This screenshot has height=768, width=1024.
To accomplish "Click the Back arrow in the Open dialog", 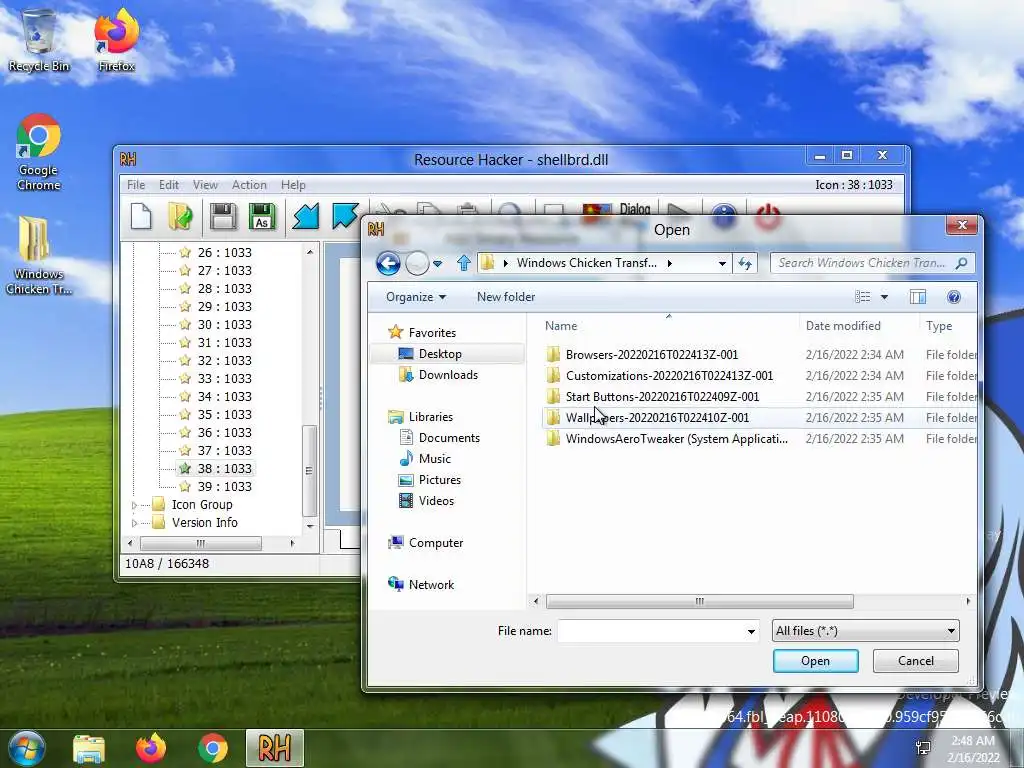I will (388, 263).
